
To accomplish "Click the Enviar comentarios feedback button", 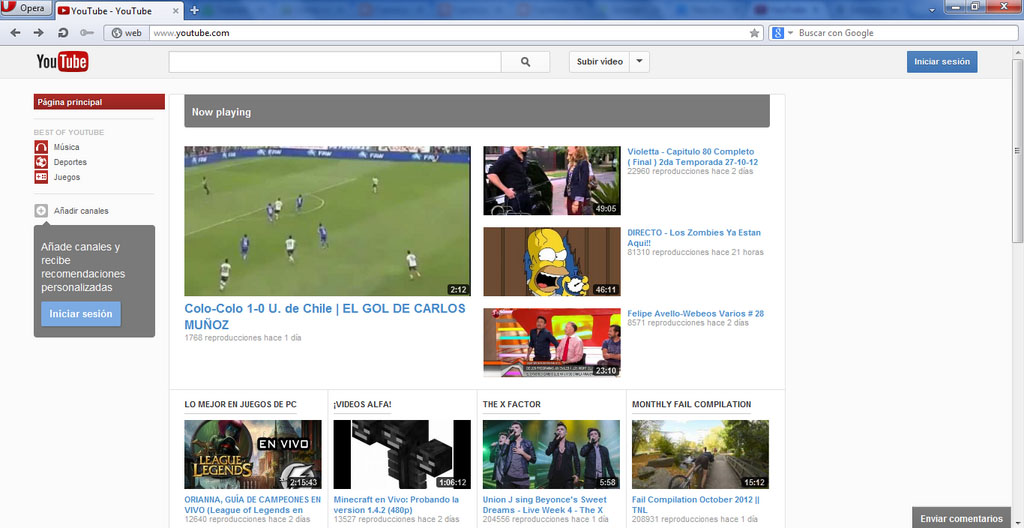I will click(961, 518).
